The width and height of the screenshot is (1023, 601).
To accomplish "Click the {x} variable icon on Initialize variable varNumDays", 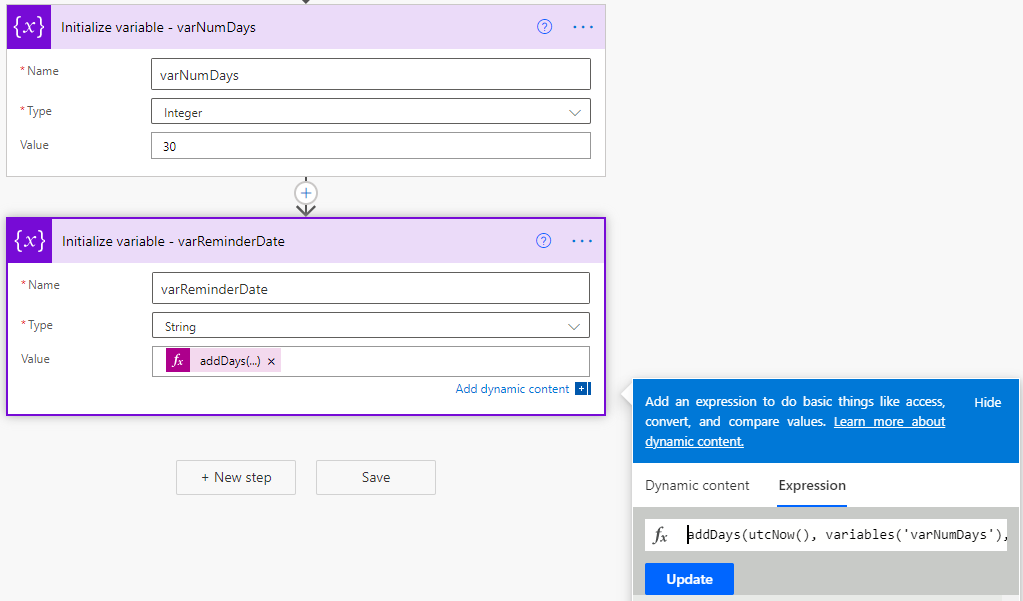I will point(28,26).
